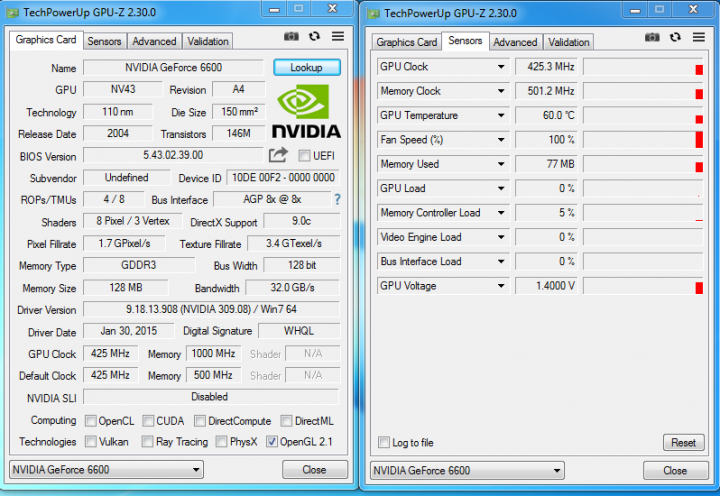Image resolution: width=720 pixels, height=496 pixels.
Task: Open GPU Clock sensor dropdown
Action: pyautogui.click(x=501, y=67)
